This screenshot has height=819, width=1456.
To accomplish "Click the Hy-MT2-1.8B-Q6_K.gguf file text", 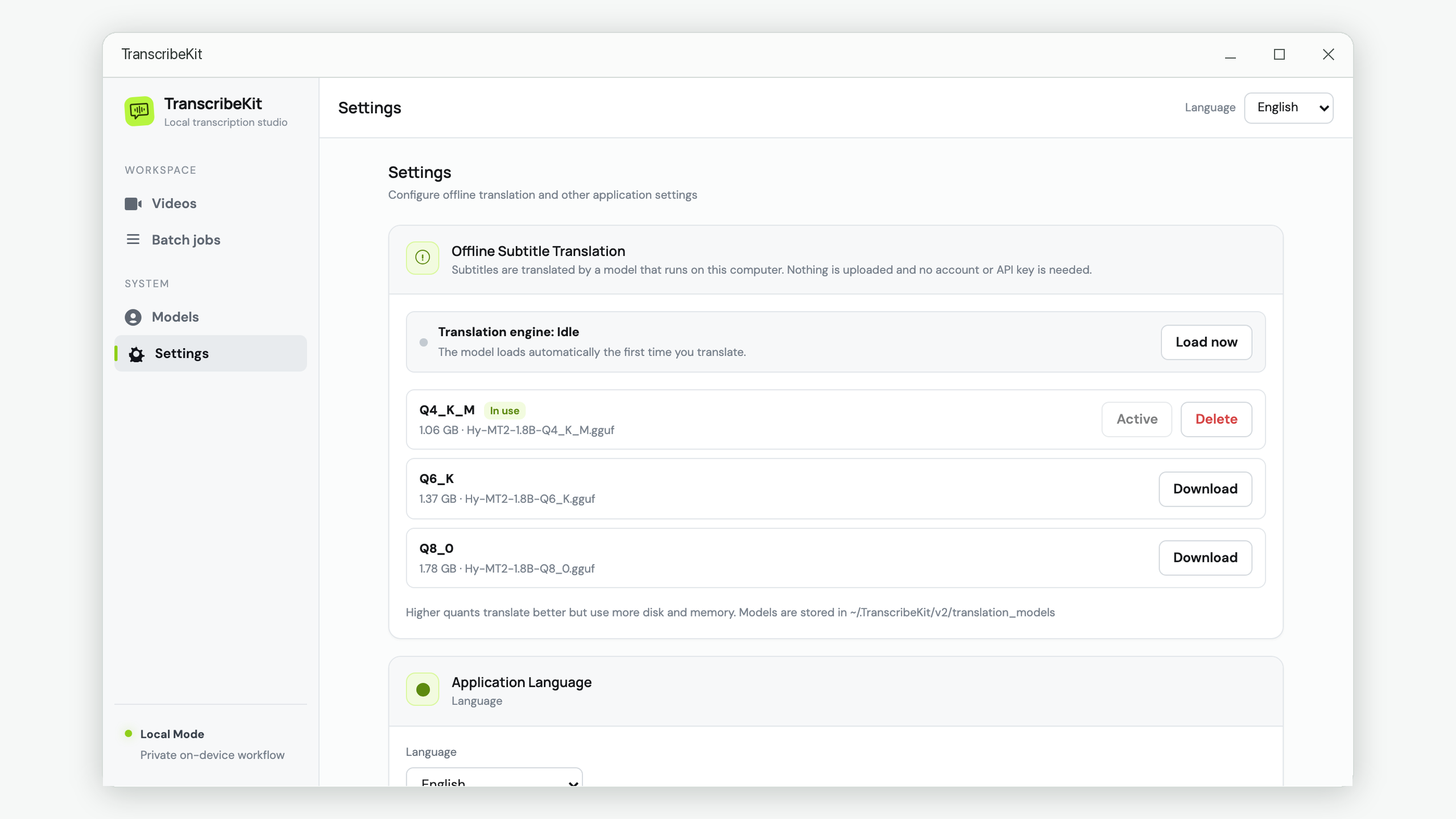I will coord(530,499).
